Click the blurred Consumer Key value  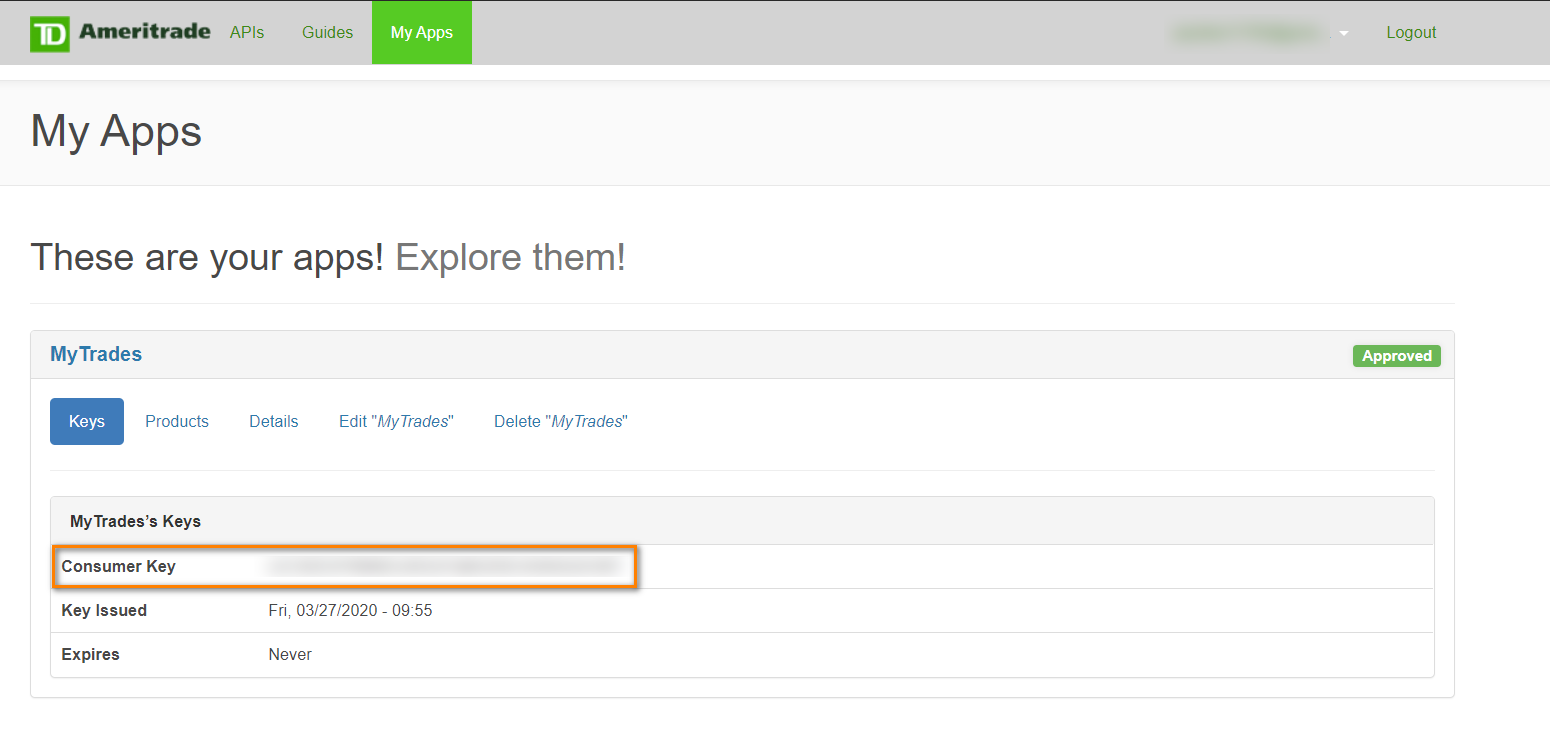443,566
